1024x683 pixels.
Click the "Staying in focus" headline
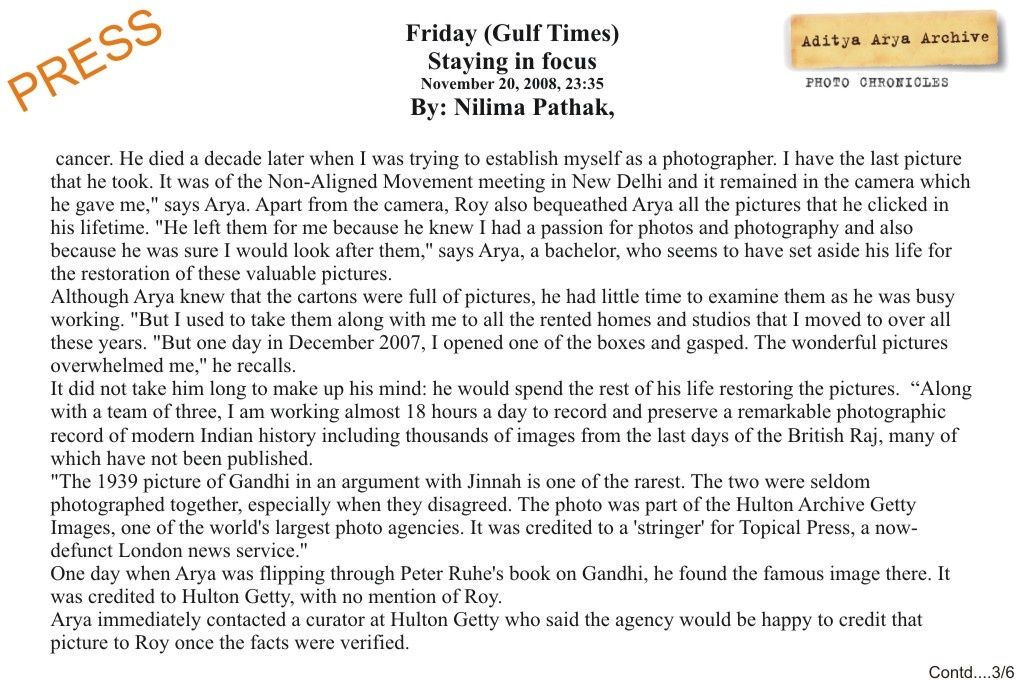[512, 60]
